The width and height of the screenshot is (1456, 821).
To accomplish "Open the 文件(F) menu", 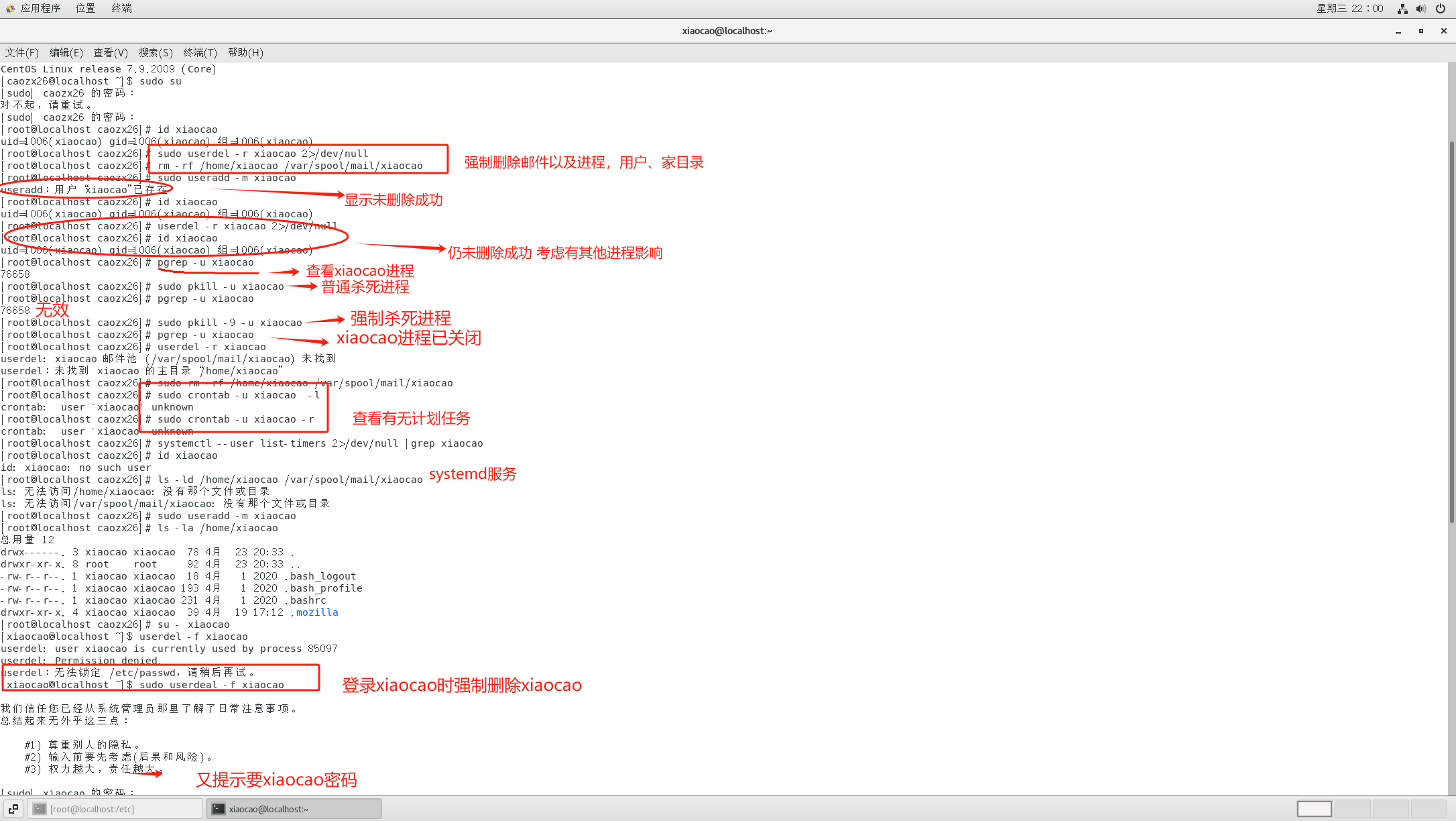I will coord(21,52).
